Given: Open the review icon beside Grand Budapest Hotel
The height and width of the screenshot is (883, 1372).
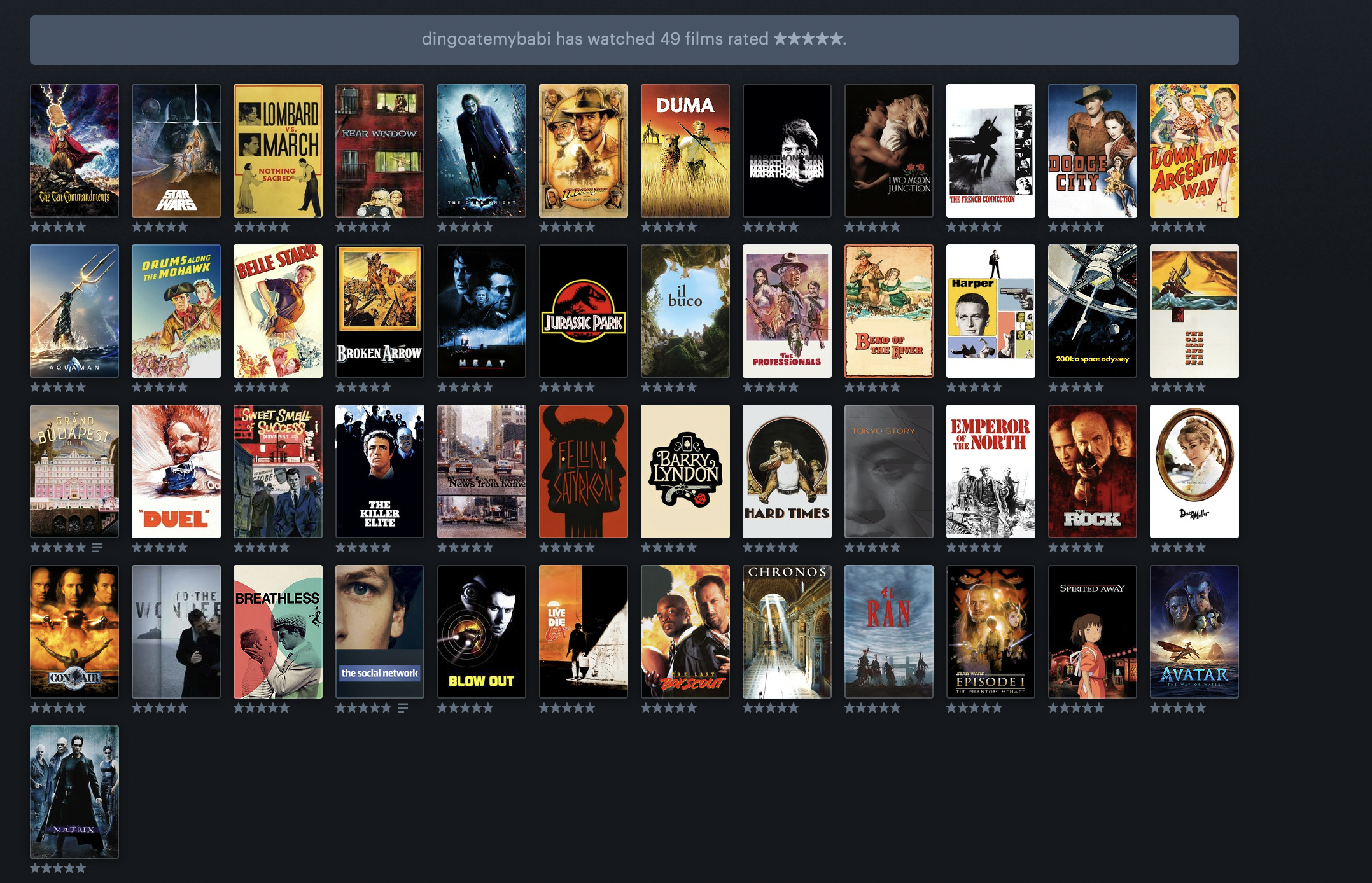Looking at the screenshot, I should pos(97,547).
